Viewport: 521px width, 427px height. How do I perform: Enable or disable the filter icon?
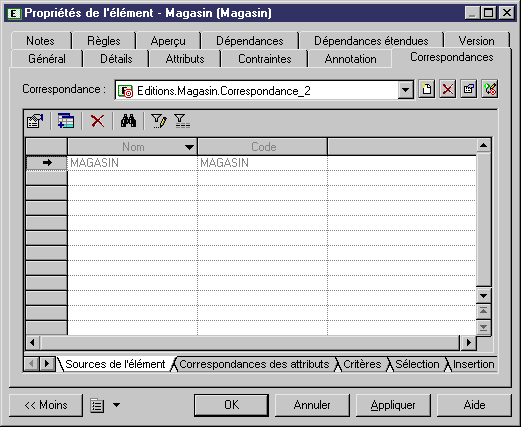tap(182, 121)
